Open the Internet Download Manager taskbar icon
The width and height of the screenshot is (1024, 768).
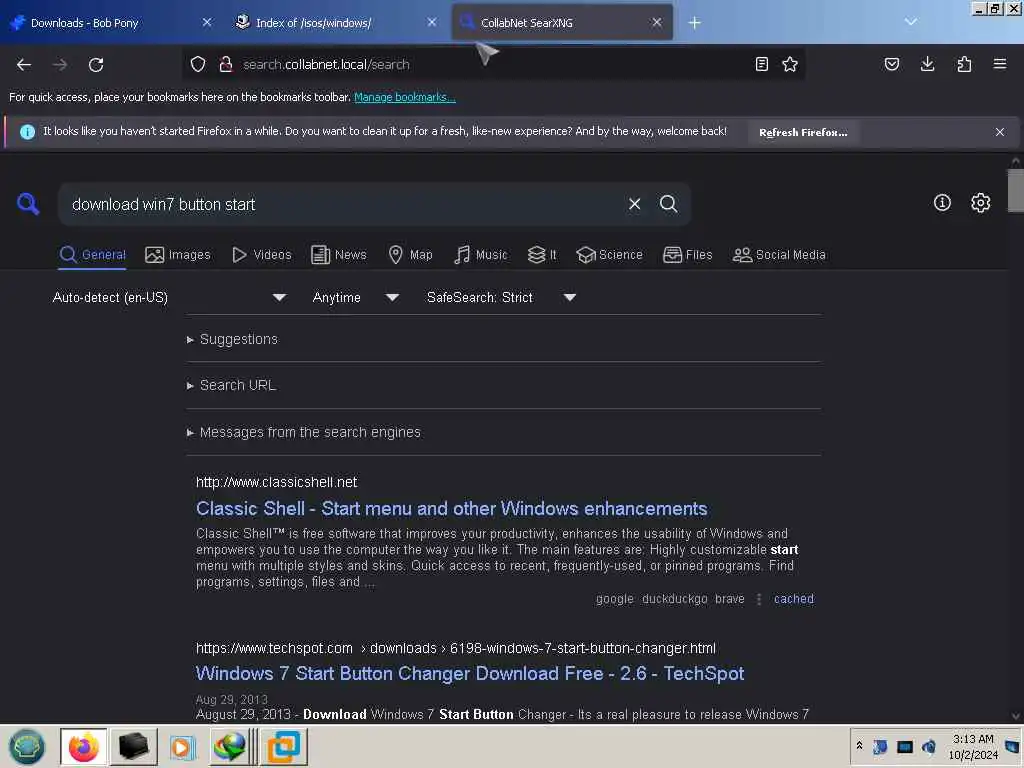pos(229,746)
